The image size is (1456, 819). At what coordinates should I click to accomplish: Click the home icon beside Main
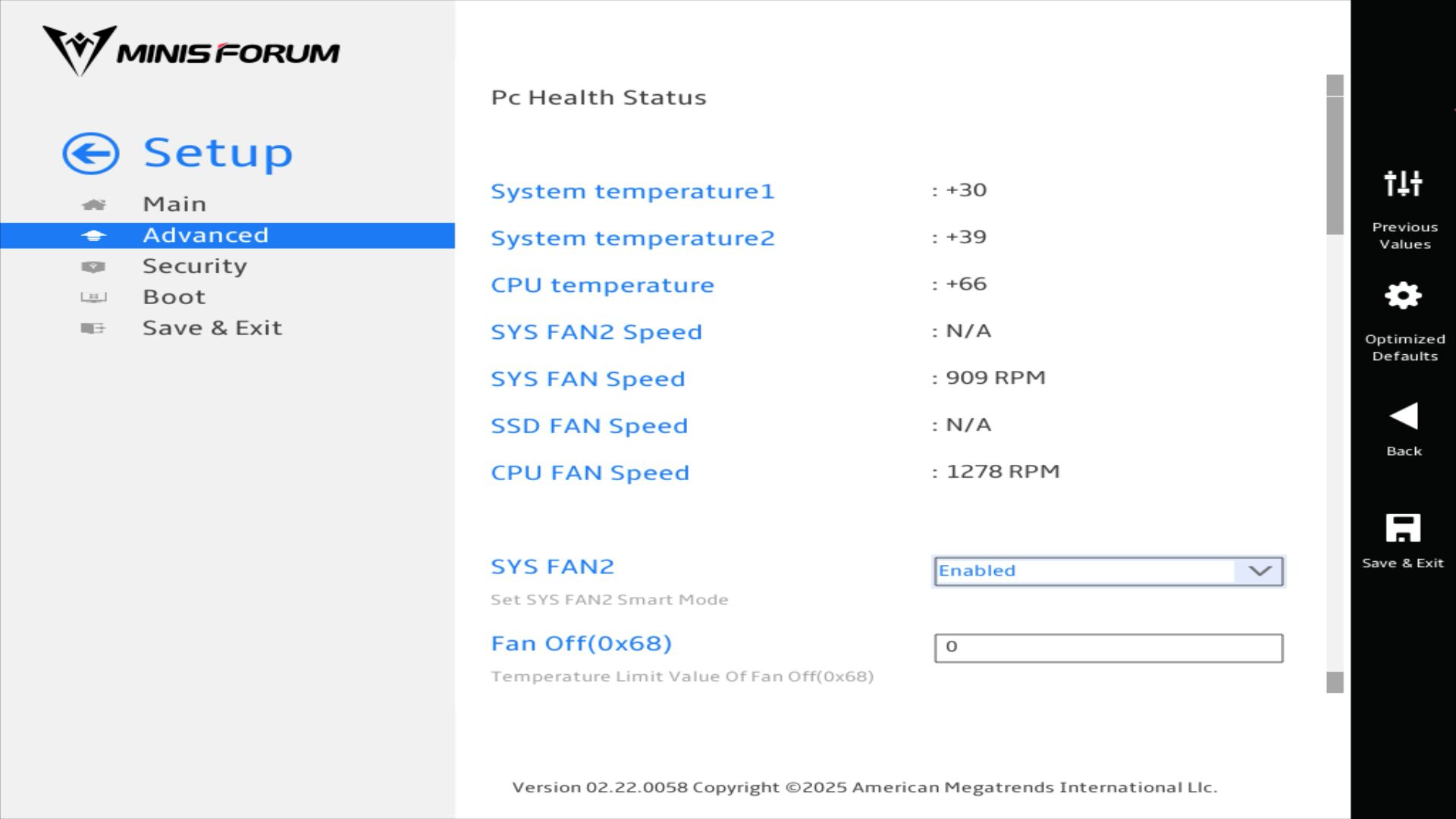point(93,205)
